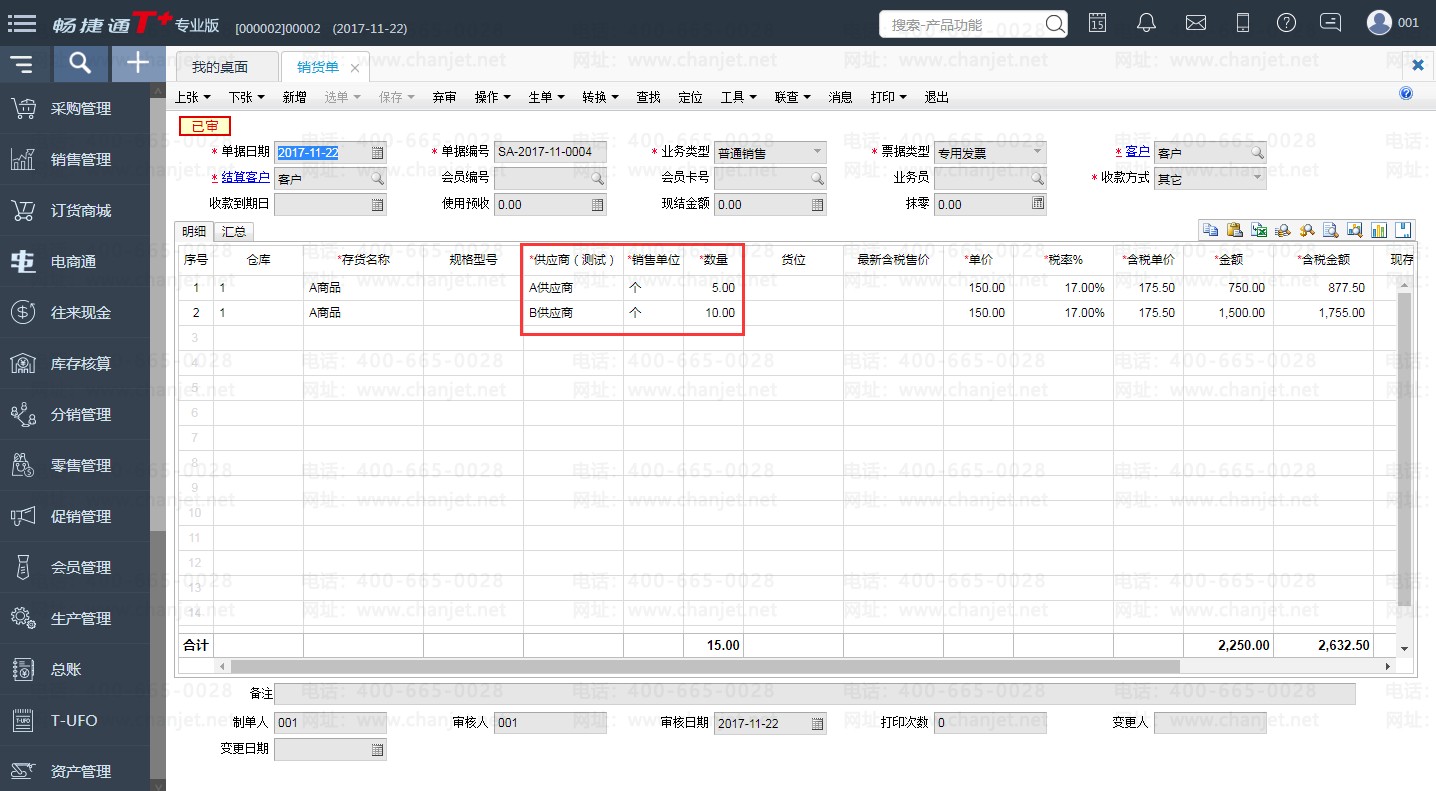
Task: Open help via the question mark circle
Action: [1287, 23]
